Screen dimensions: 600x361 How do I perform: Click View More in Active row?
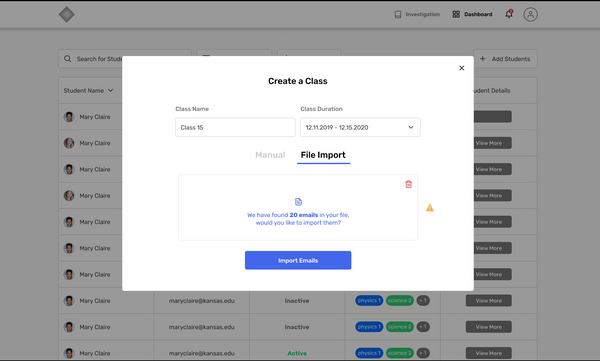489,353
